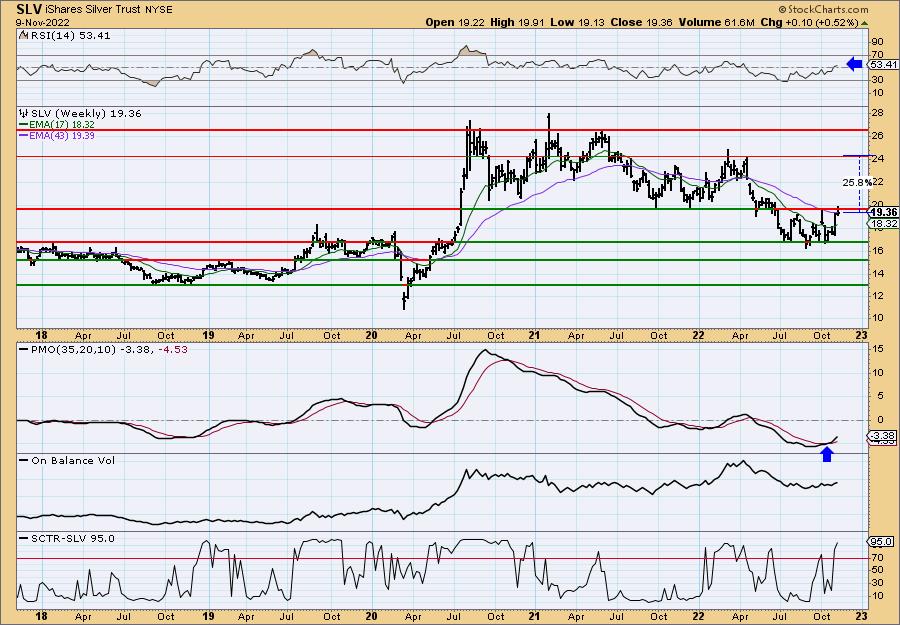Click the green up triangle after Chg
Screen dimensions: 900x625
tap(864, 24)
